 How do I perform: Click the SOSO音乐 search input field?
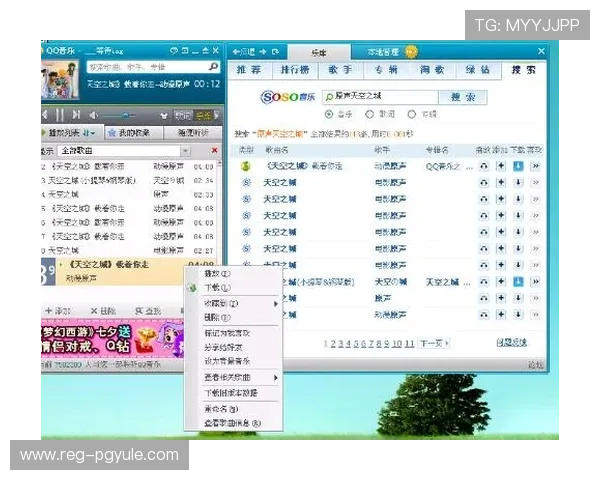380,96
